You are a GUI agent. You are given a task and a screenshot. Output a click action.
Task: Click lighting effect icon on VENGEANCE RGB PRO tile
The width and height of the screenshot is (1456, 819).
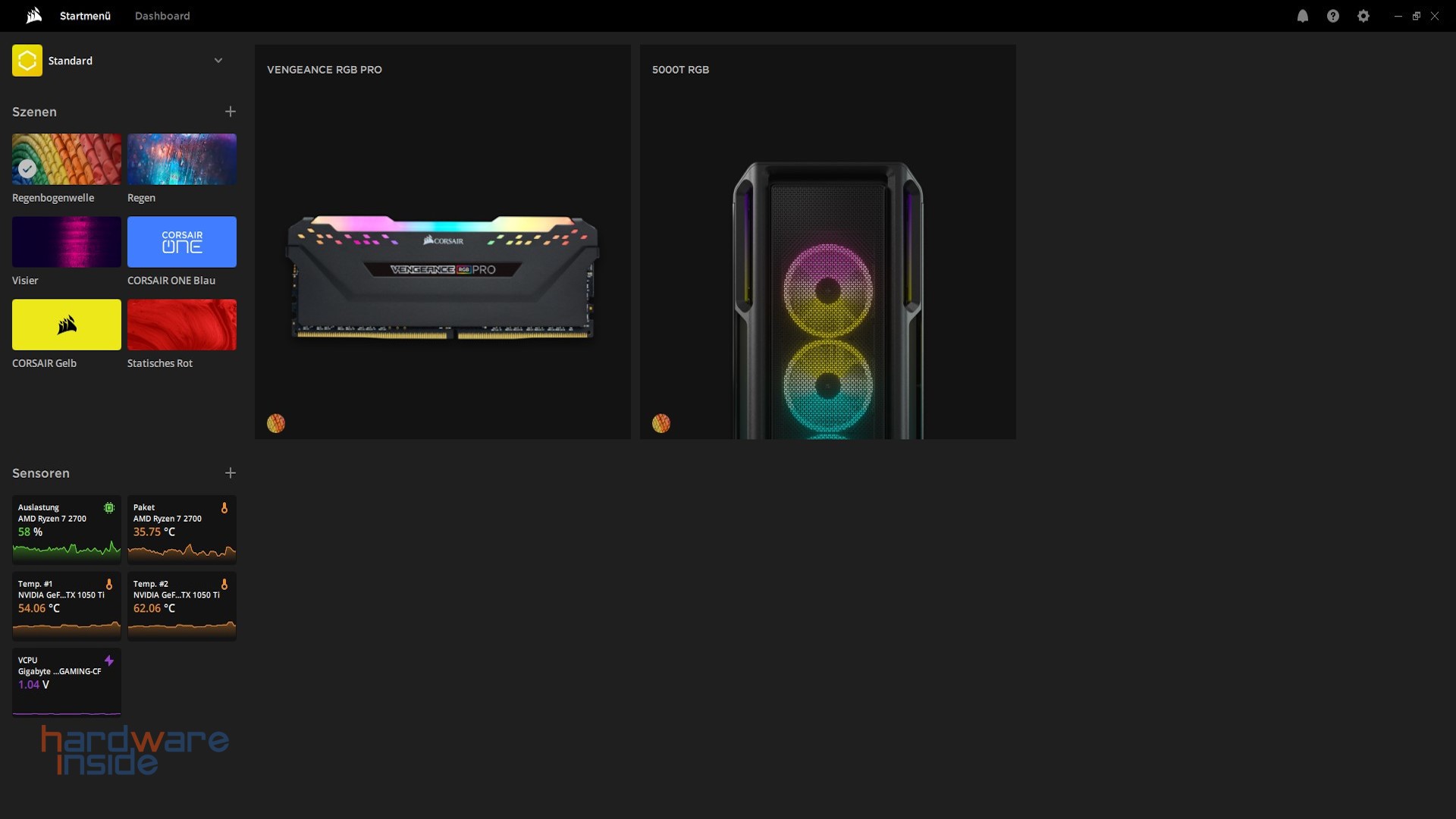pos(276,423)
